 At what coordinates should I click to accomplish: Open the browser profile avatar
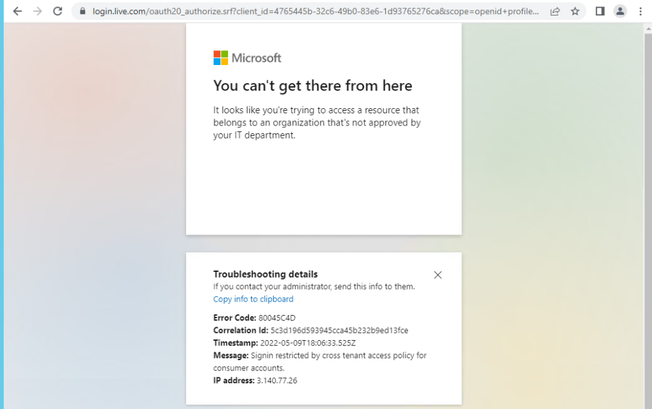[620, 11]
